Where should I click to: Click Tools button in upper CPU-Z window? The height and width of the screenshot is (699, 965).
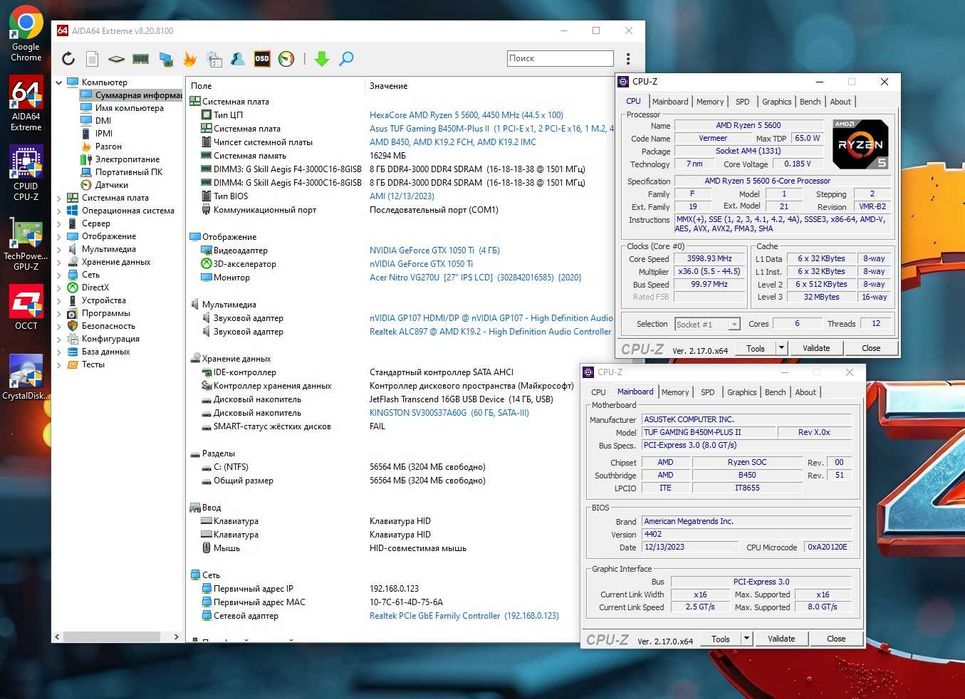pyautogui.click(x=756, y=348)
